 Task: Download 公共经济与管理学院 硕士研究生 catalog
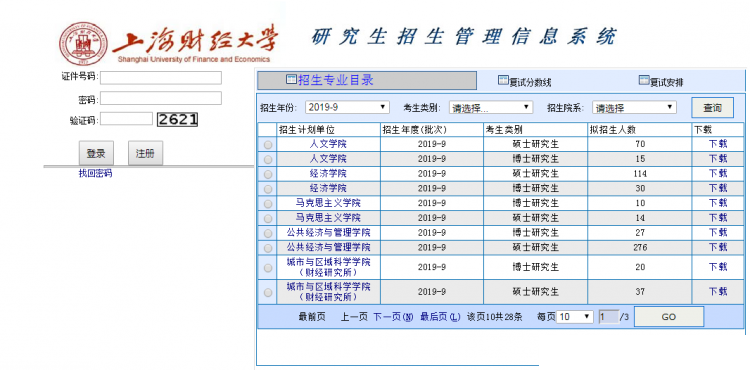(x=717, y=247)
